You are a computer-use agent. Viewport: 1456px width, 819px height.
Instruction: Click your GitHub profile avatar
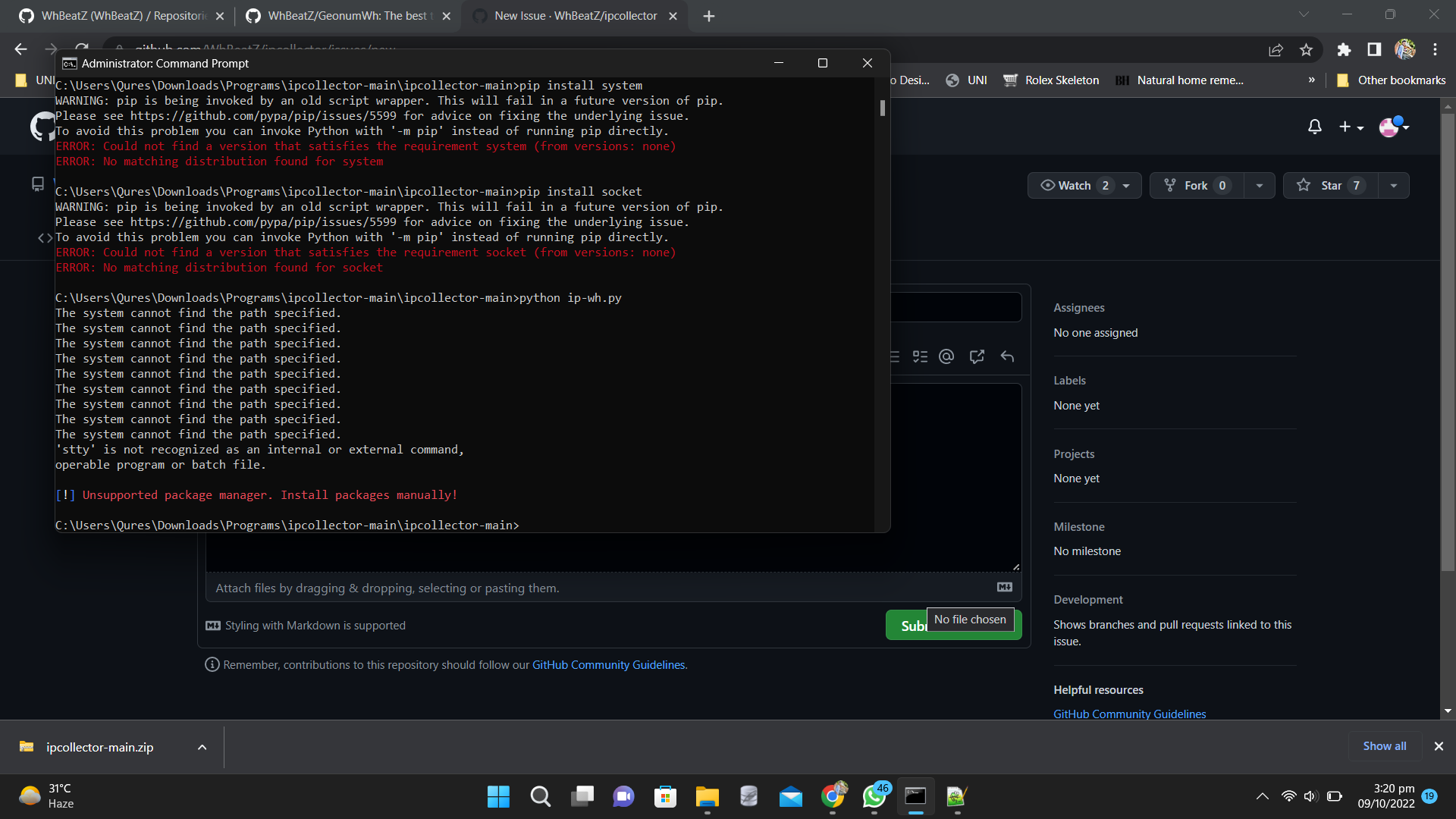click(x=1390, y=127)
